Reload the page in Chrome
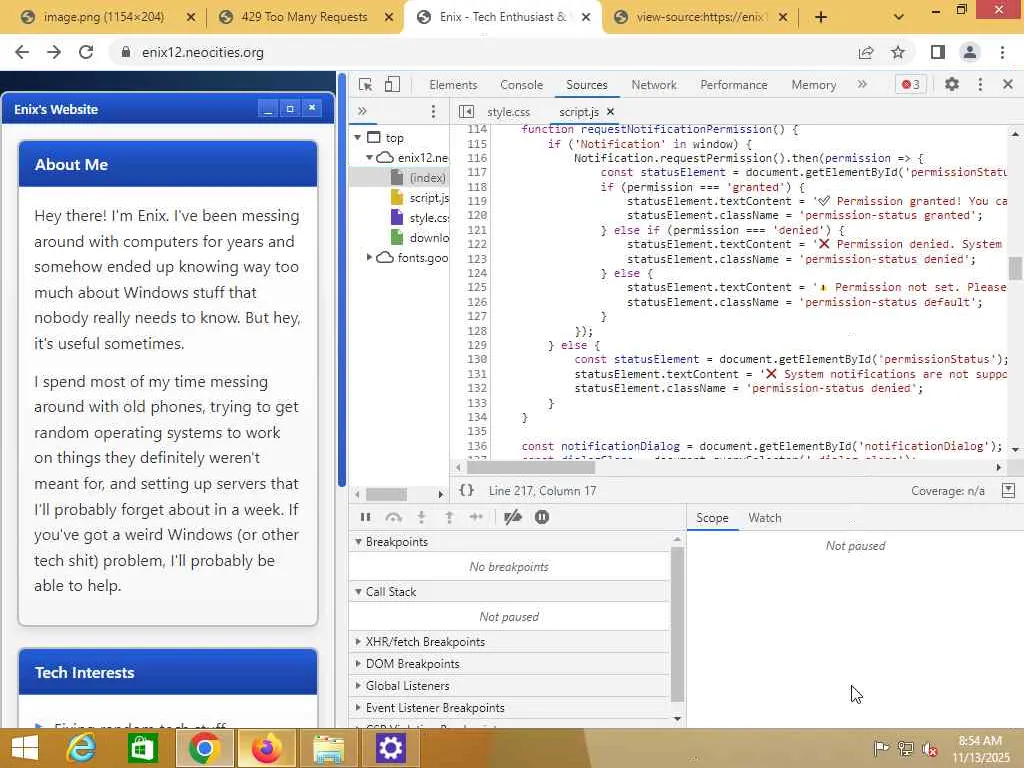 click(x=86, y=52)
